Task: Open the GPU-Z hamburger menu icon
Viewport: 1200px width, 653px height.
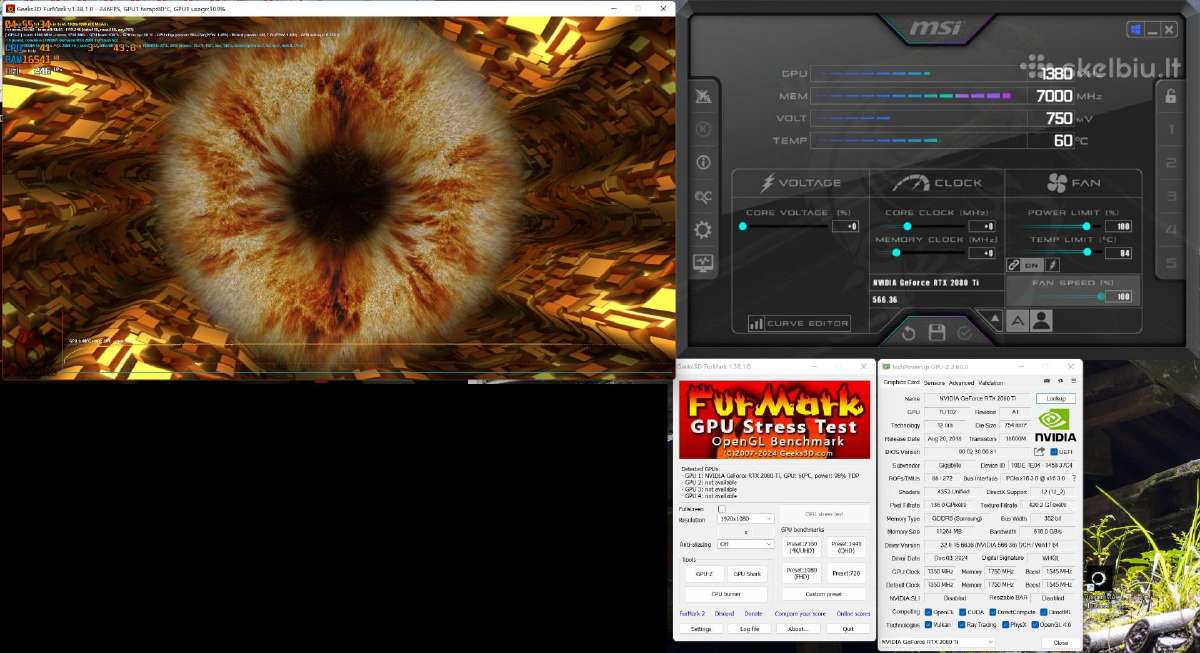Action: pos(1073,382)
